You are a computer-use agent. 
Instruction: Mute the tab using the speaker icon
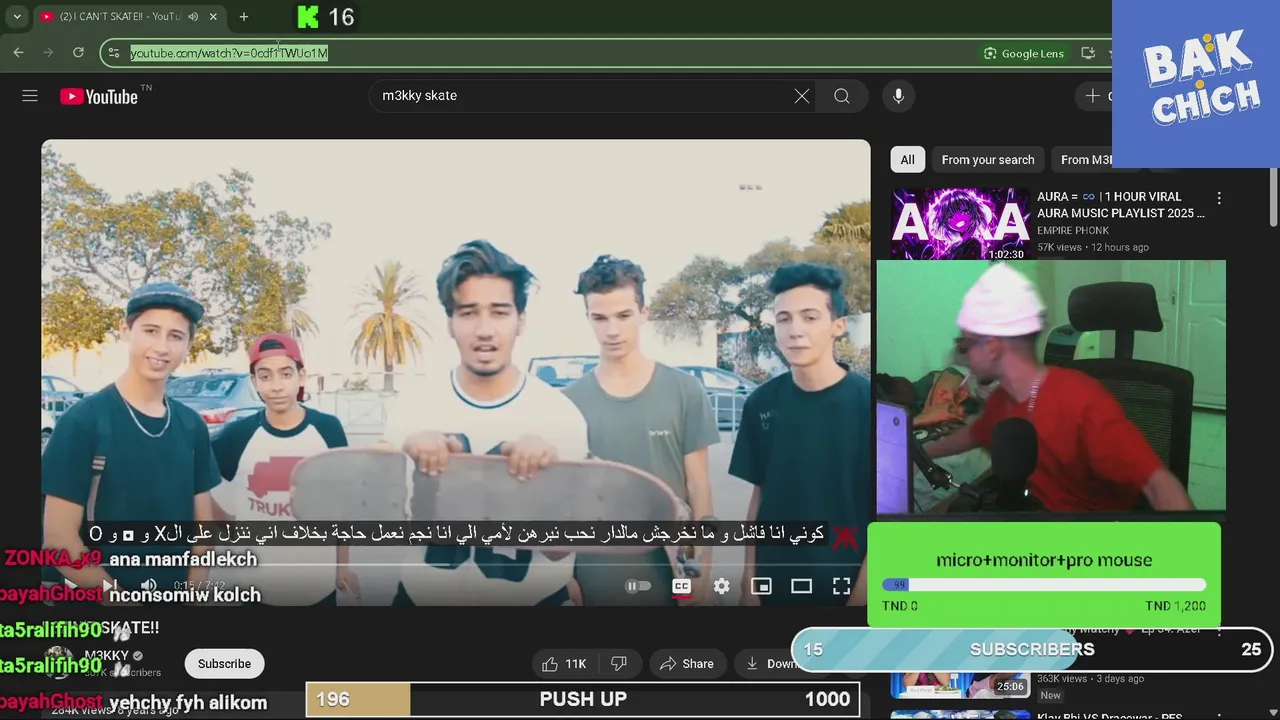[x=193, y=17]
